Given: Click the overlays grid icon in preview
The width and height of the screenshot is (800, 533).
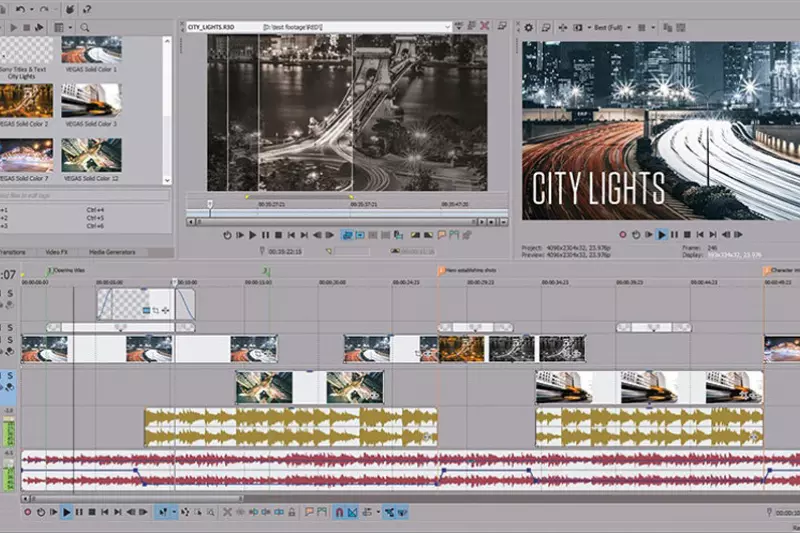Looking at the screenshot, I should 642,28.
